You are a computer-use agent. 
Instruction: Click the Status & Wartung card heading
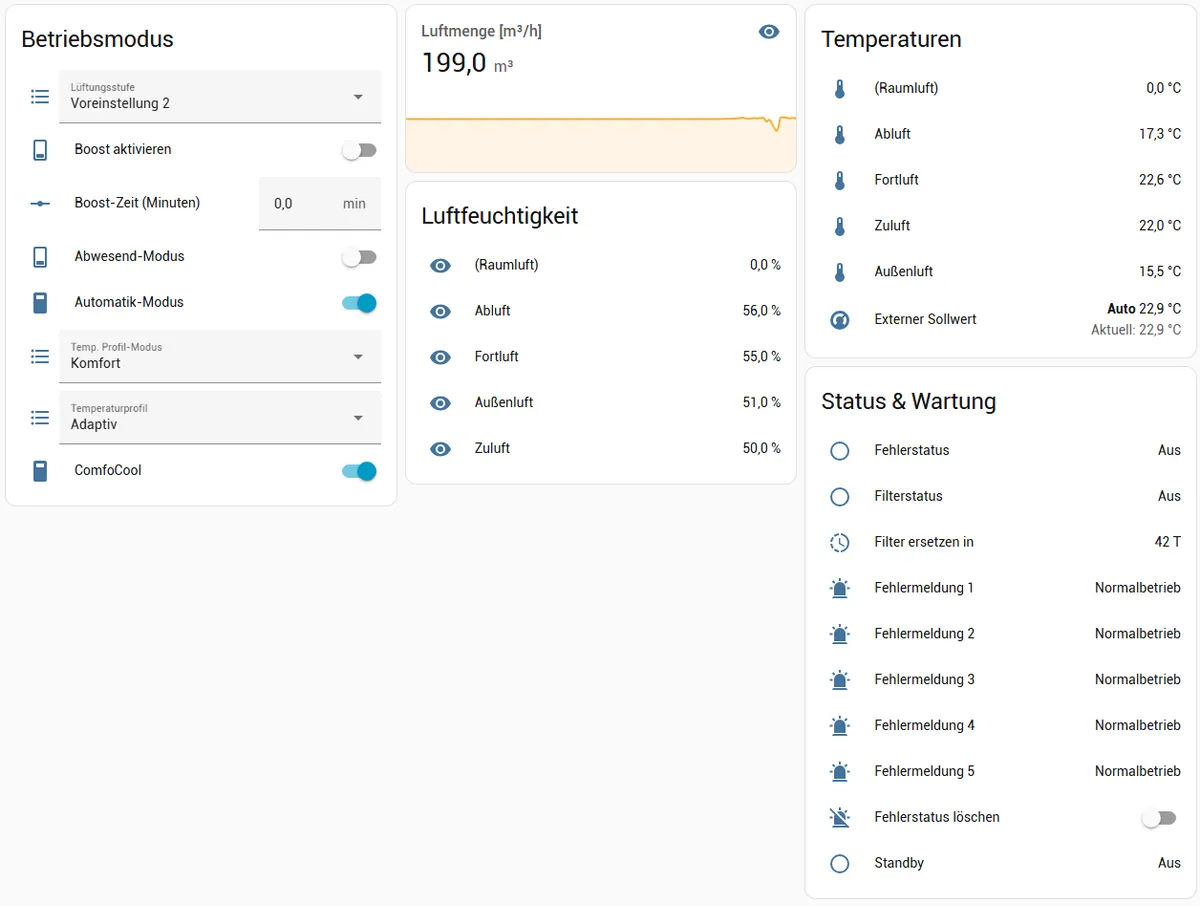point(909,401)
